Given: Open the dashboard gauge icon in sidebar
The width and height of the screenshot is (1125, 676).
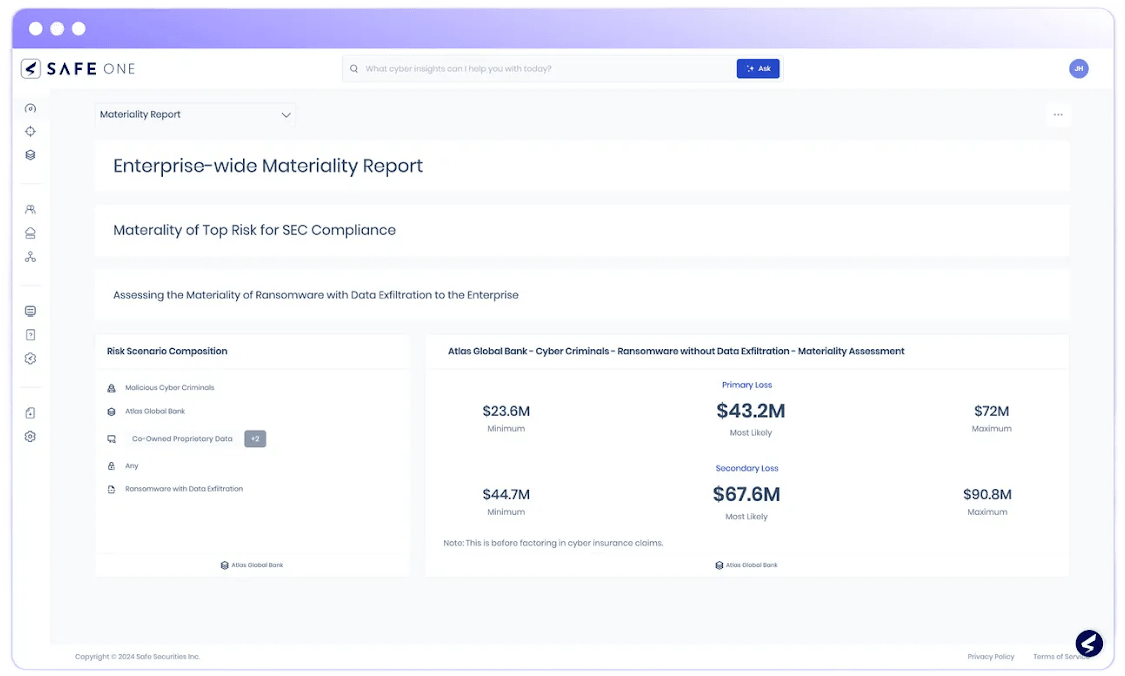Looking at the screenshot, I should coord(30,108).
